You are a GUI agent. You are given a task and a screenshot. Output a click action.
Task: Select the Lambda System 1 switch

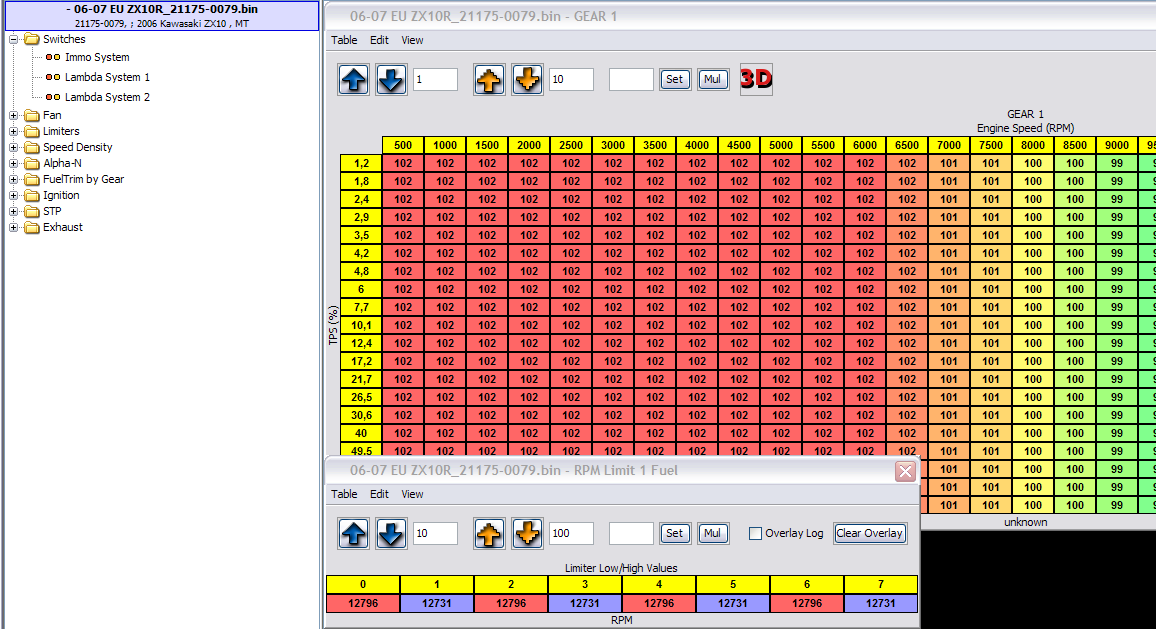coord(107,77)
